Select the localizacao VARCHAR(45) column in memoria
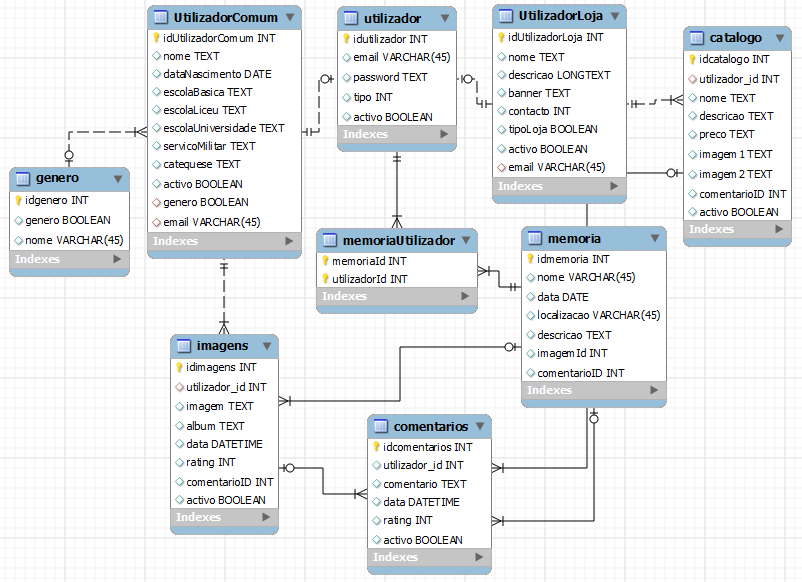The width and height of the screenshot is (802, 582). [598, 315]
